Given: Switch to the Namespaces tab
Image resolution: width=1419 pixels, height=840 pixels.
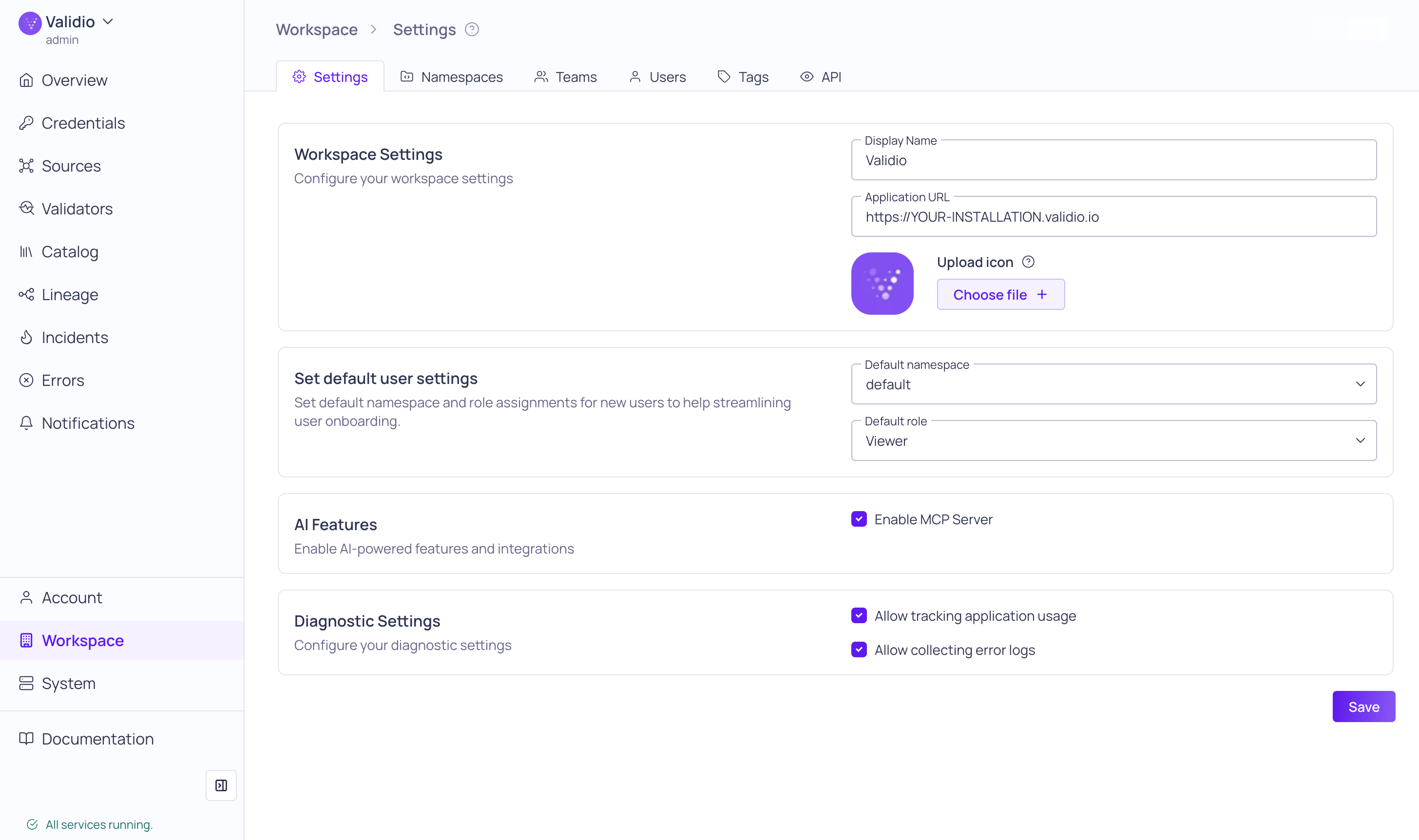Looking at the screenshot, I should coord(451,77).
